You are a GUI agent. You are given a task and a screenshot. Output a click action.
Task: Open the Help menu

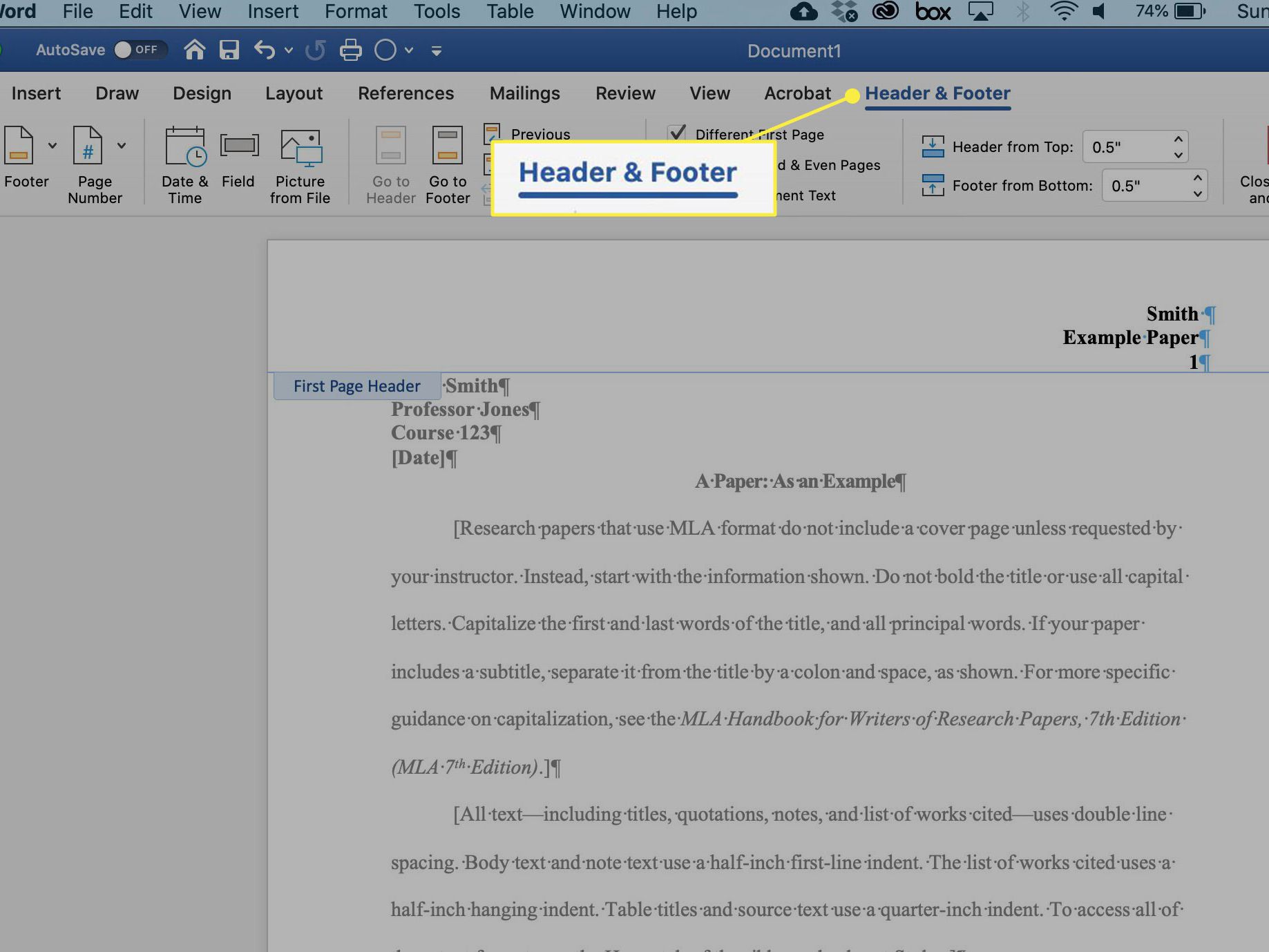(677, 12)
